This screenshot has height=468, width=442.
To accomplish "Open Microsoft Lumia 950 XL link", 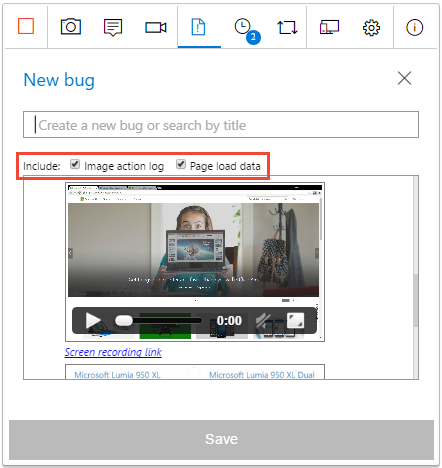I will tap(117, 375).
